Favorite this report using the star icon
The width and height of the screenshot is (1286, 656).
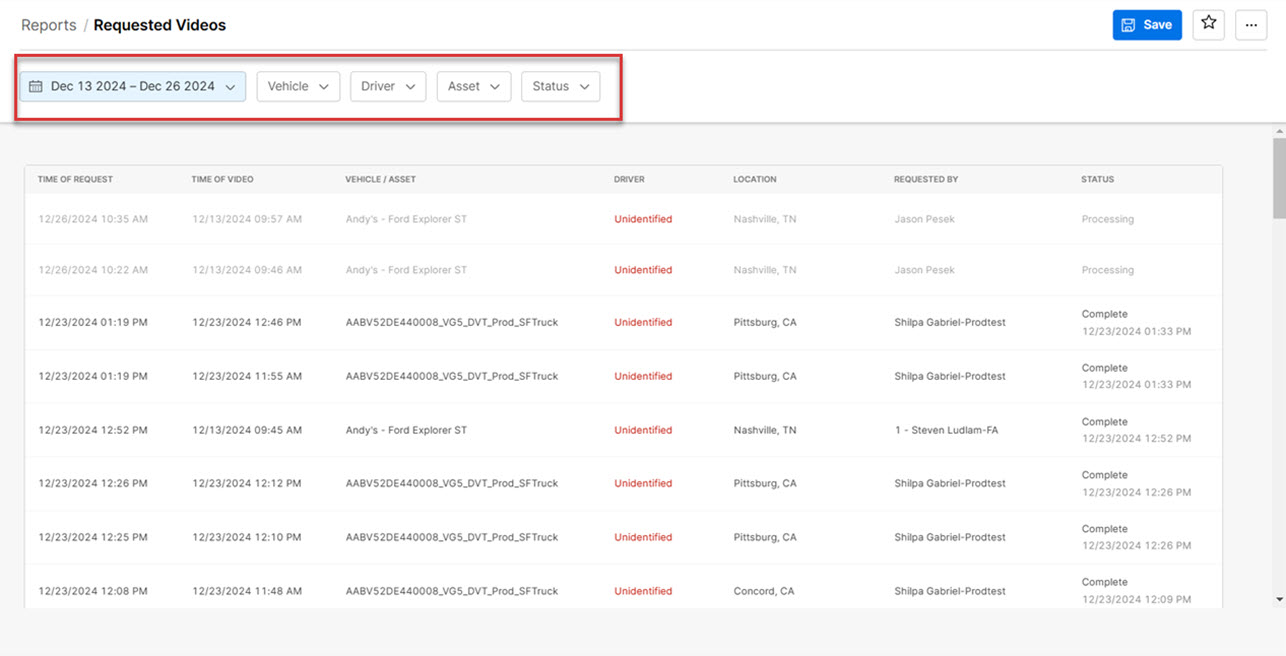click(1208, 24)
